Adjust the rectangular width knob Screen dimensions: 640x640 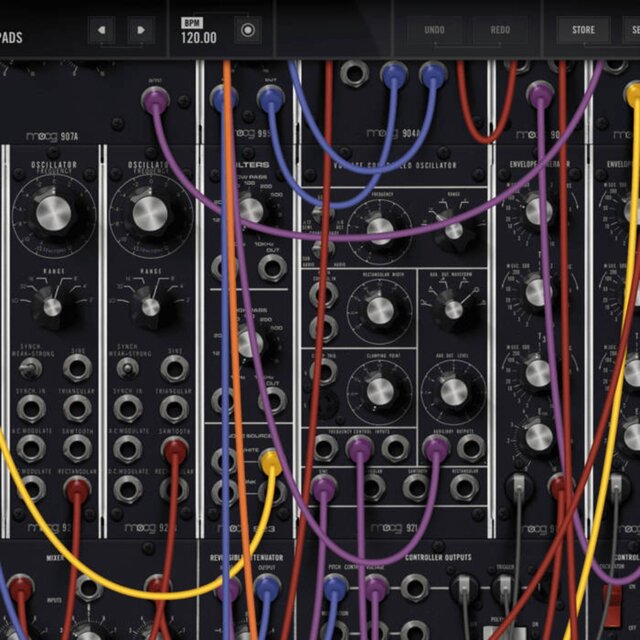click(x=380, y=311)
